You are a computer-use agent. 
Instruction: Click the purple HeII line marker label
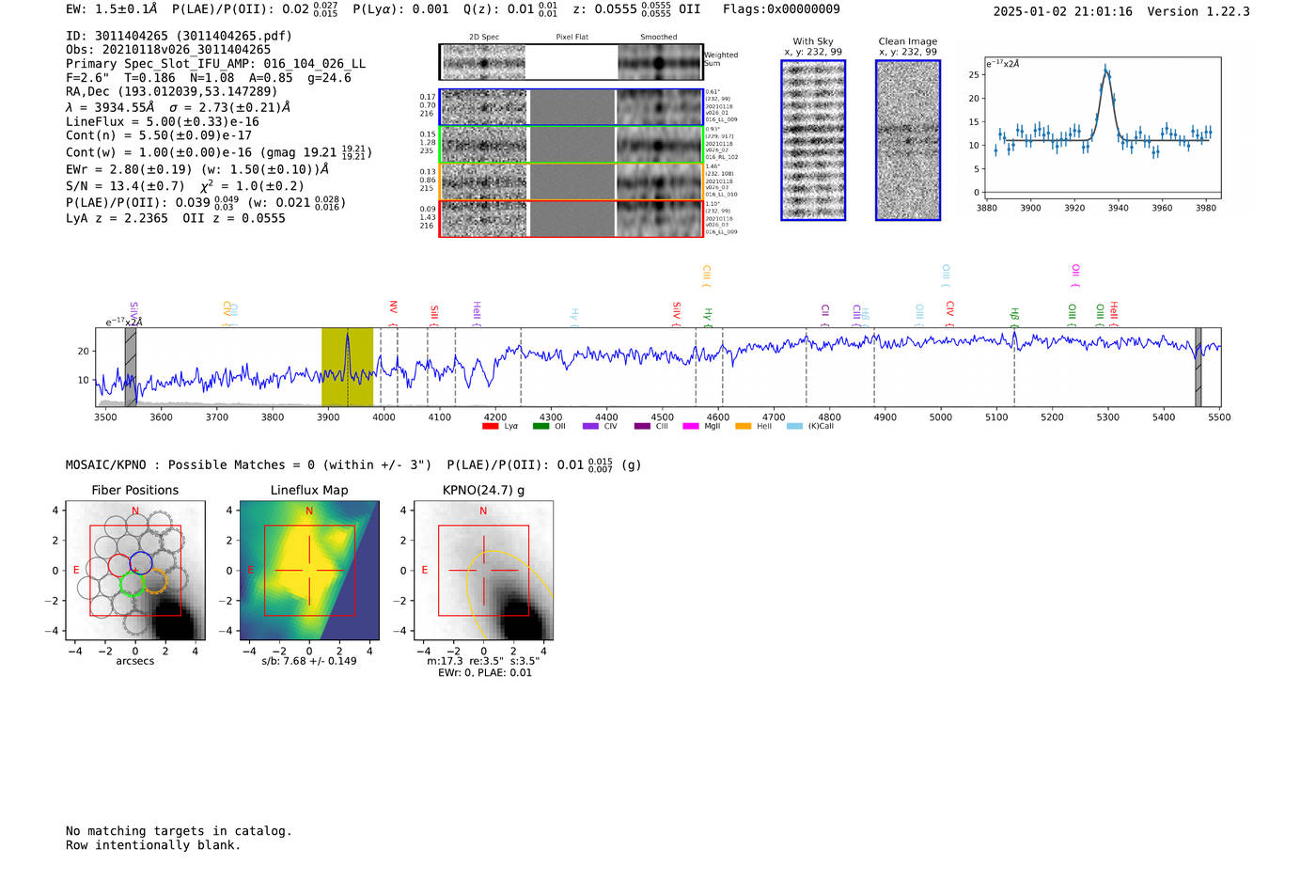click(x=477, y=312)
